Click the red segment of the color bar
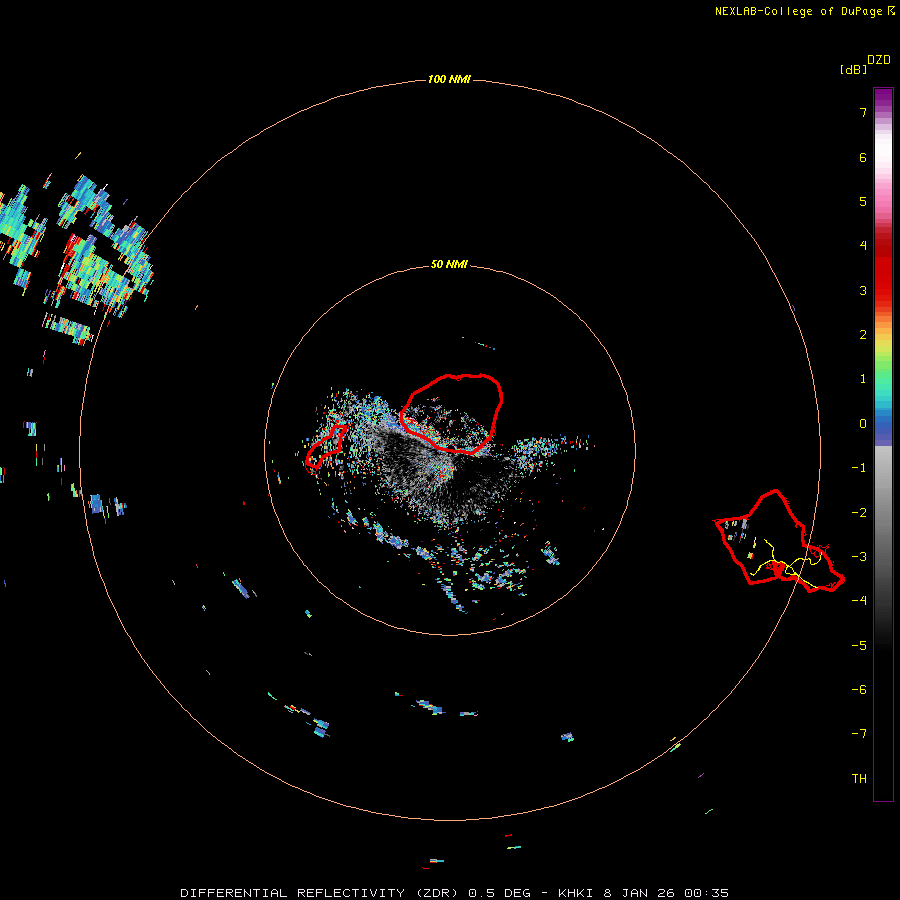This screenshot has height=900, width=900. coord(883,270)
